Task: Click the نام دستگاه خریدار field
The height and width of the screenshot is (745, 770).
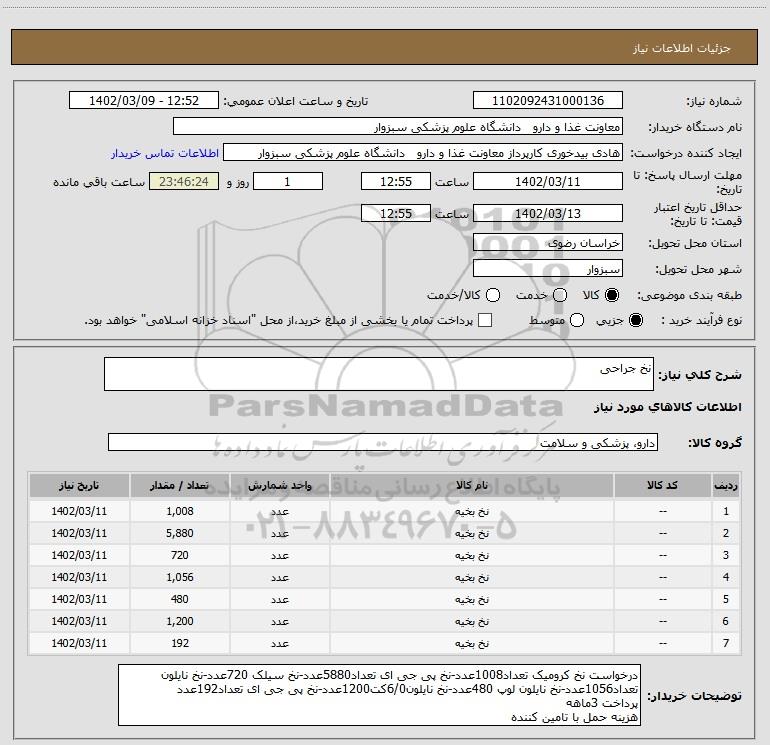Action: (x=398, y=127)
